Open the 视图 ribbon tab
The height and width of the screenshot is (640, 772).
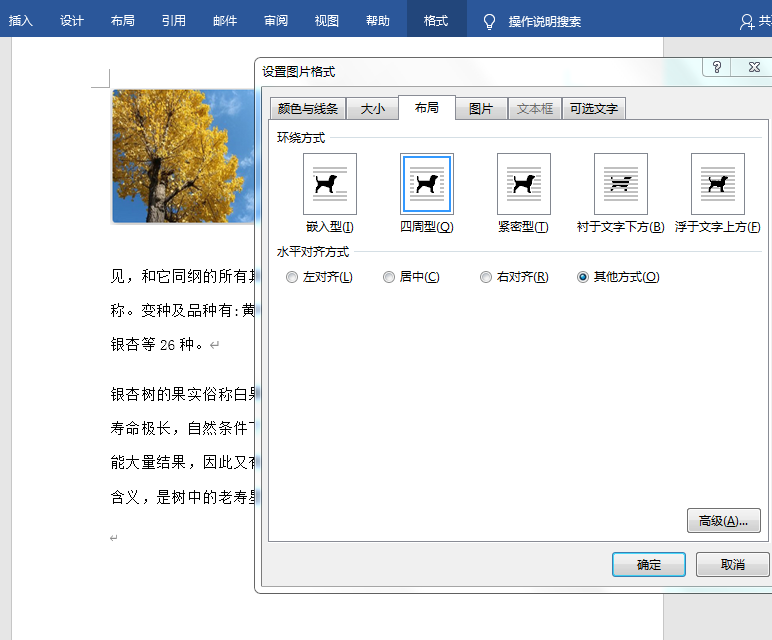[327, 21]
